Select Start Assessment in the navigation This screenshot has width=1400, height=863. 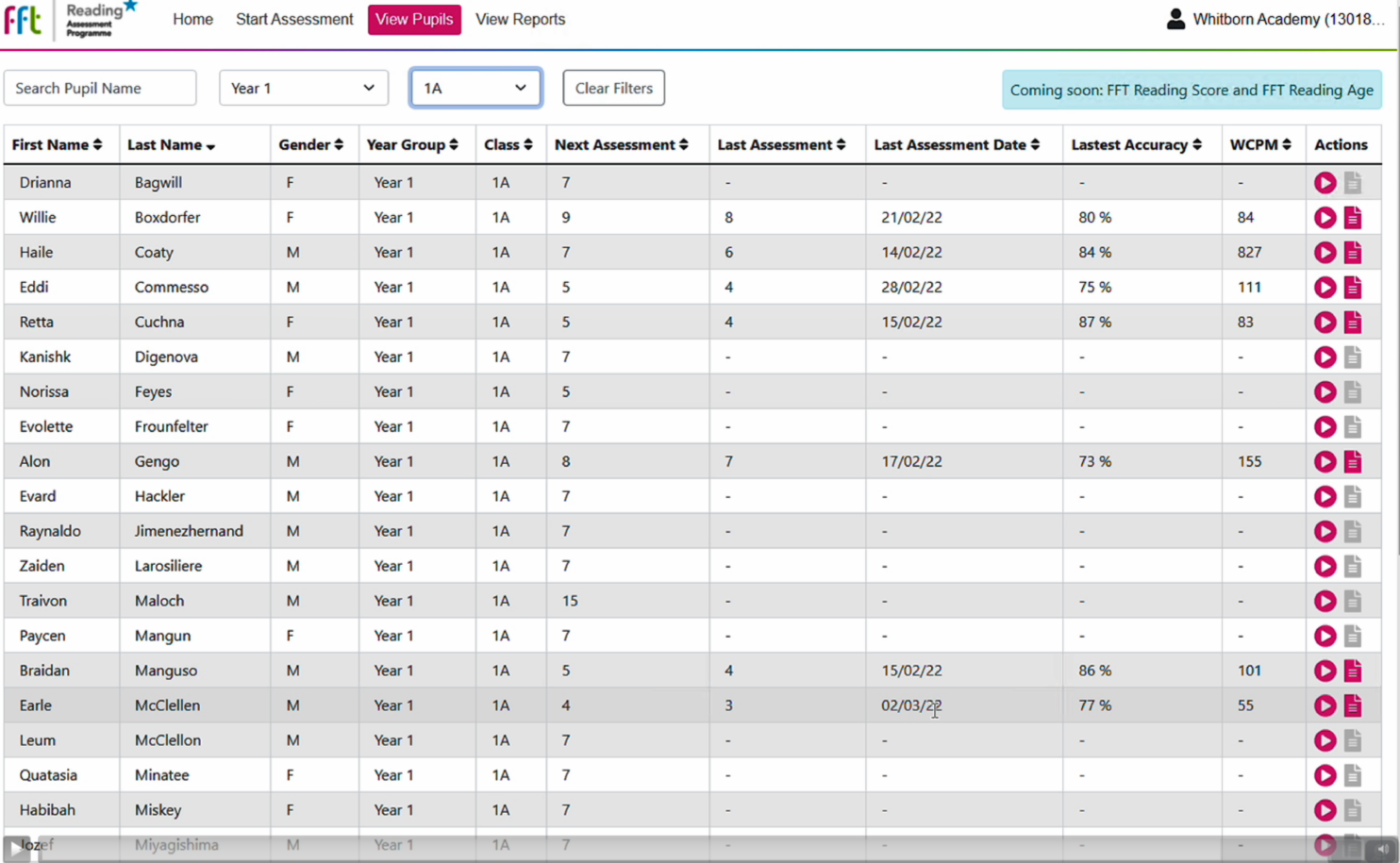293,19
